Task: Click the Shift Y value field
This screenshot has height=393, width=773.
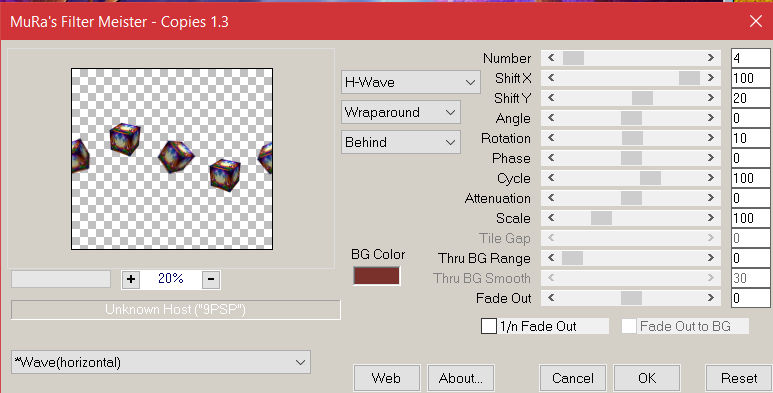Action: 750,98
